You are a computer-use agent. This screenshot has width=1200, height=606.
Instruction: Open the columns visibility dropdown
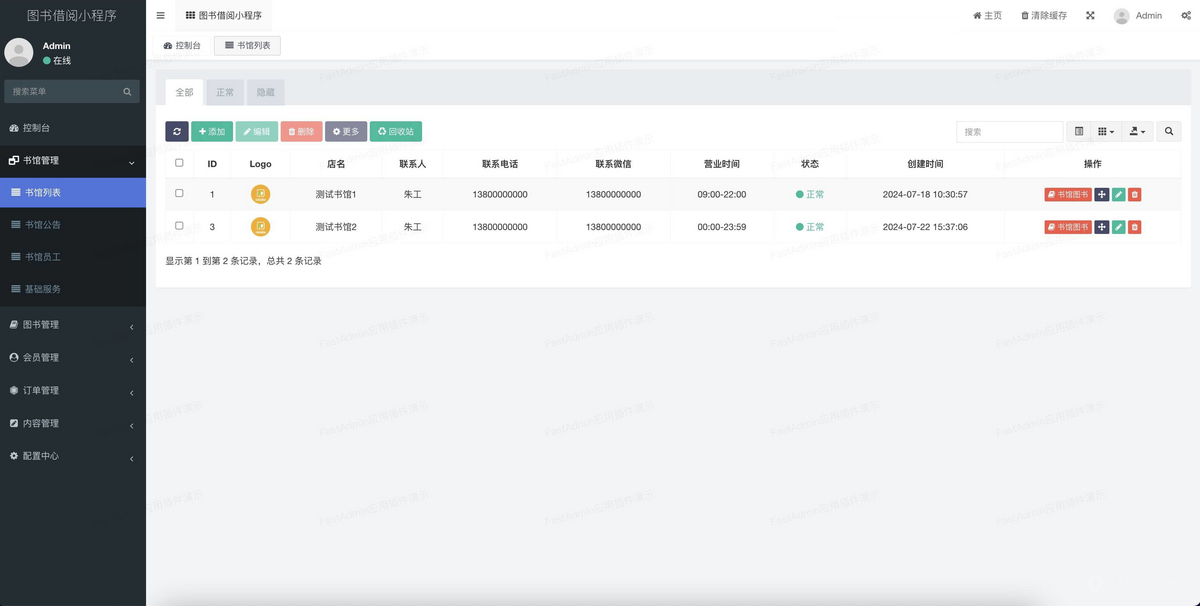[x=1104, y=131]
